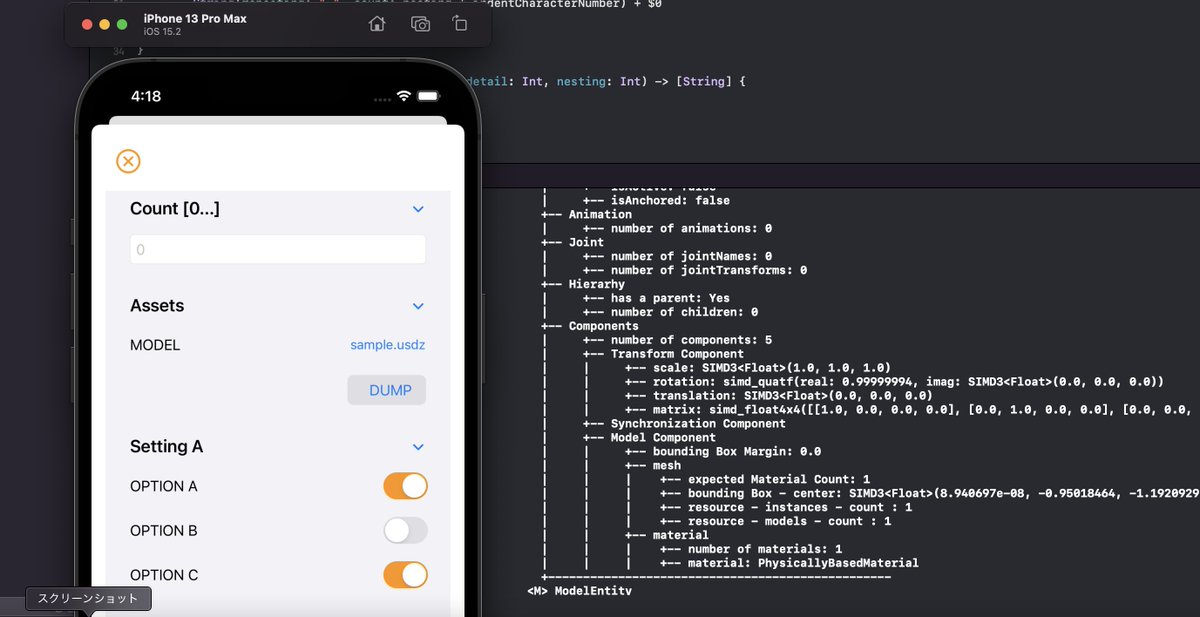Click 'material: PhysicallyBasedMaterial' console line
Screen dimensions: 1200x617
pos(803,564)
